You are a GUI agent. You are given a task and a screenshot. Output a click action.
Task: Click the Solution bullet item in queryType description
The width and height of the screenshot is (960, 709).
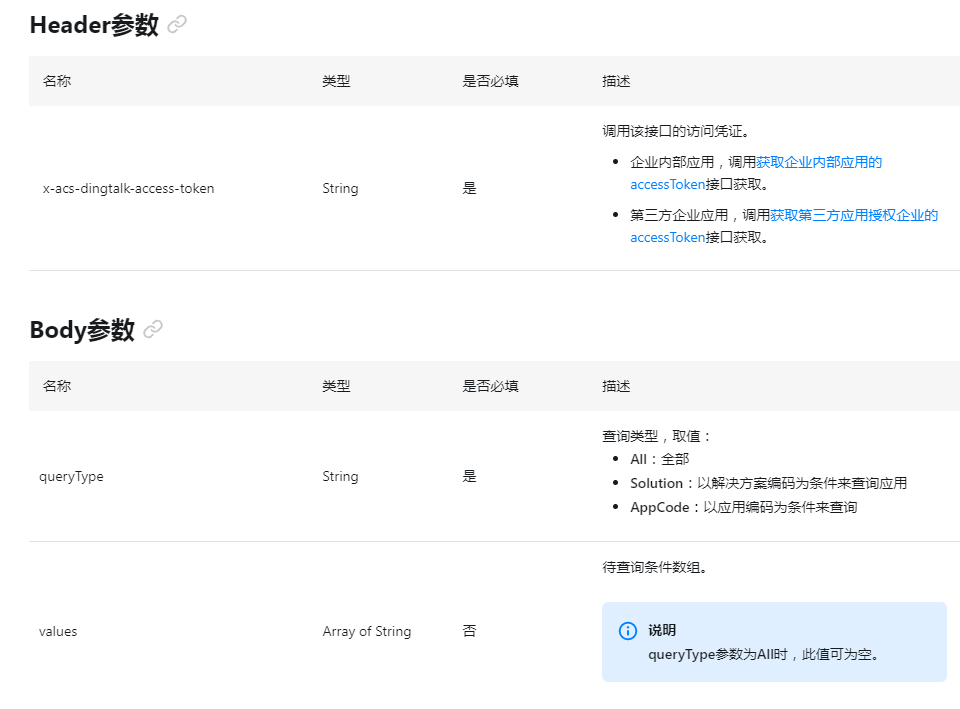768,483
